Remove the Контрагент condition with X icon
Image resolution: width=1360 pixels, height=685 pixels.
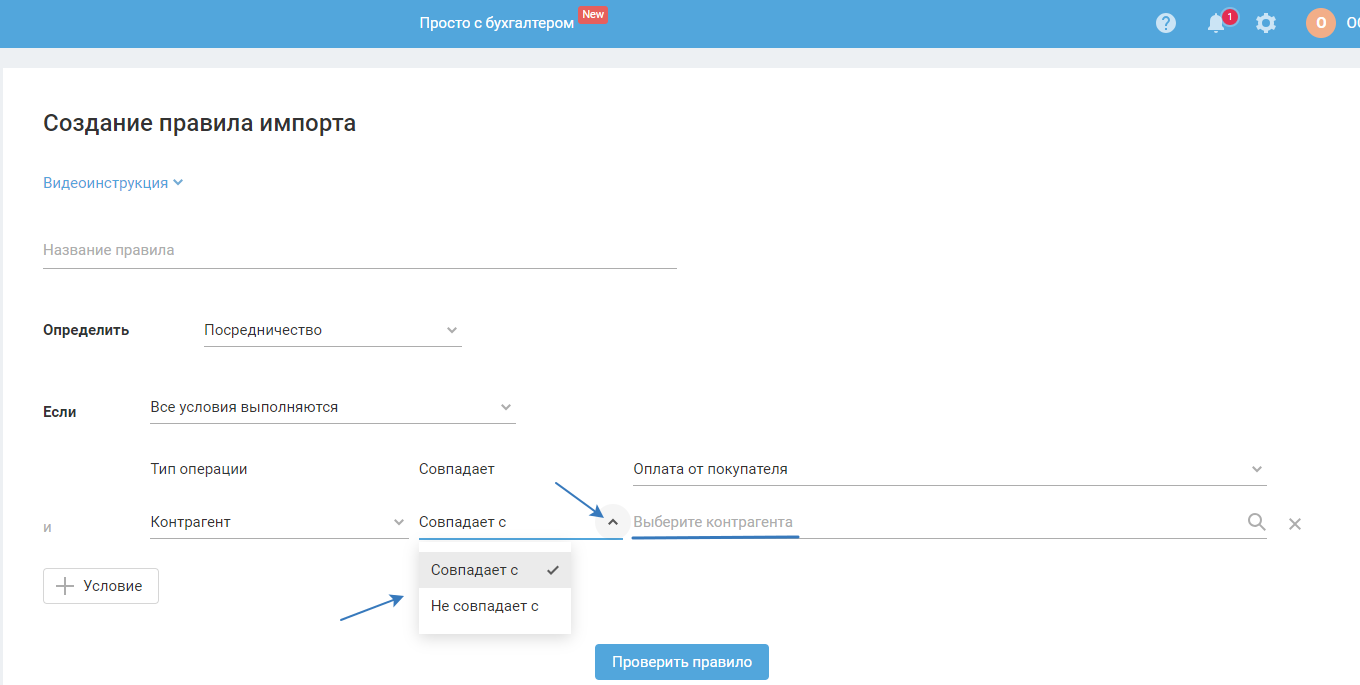click(1295, 524)
